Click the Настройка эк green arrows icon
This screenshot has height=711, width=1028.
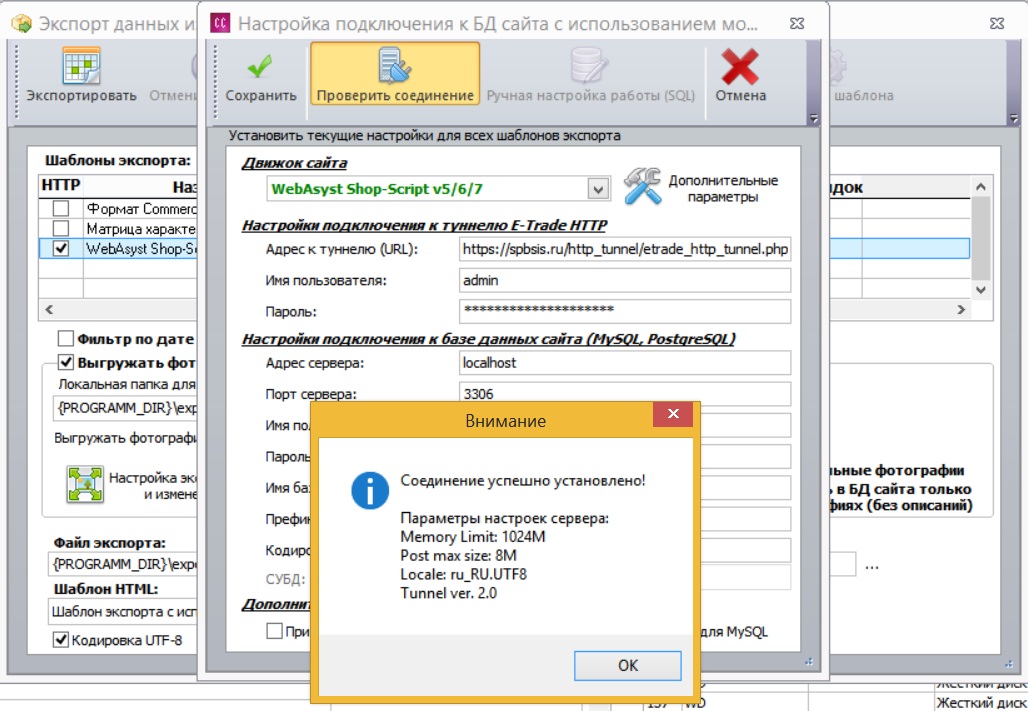(x=85, y=484)
